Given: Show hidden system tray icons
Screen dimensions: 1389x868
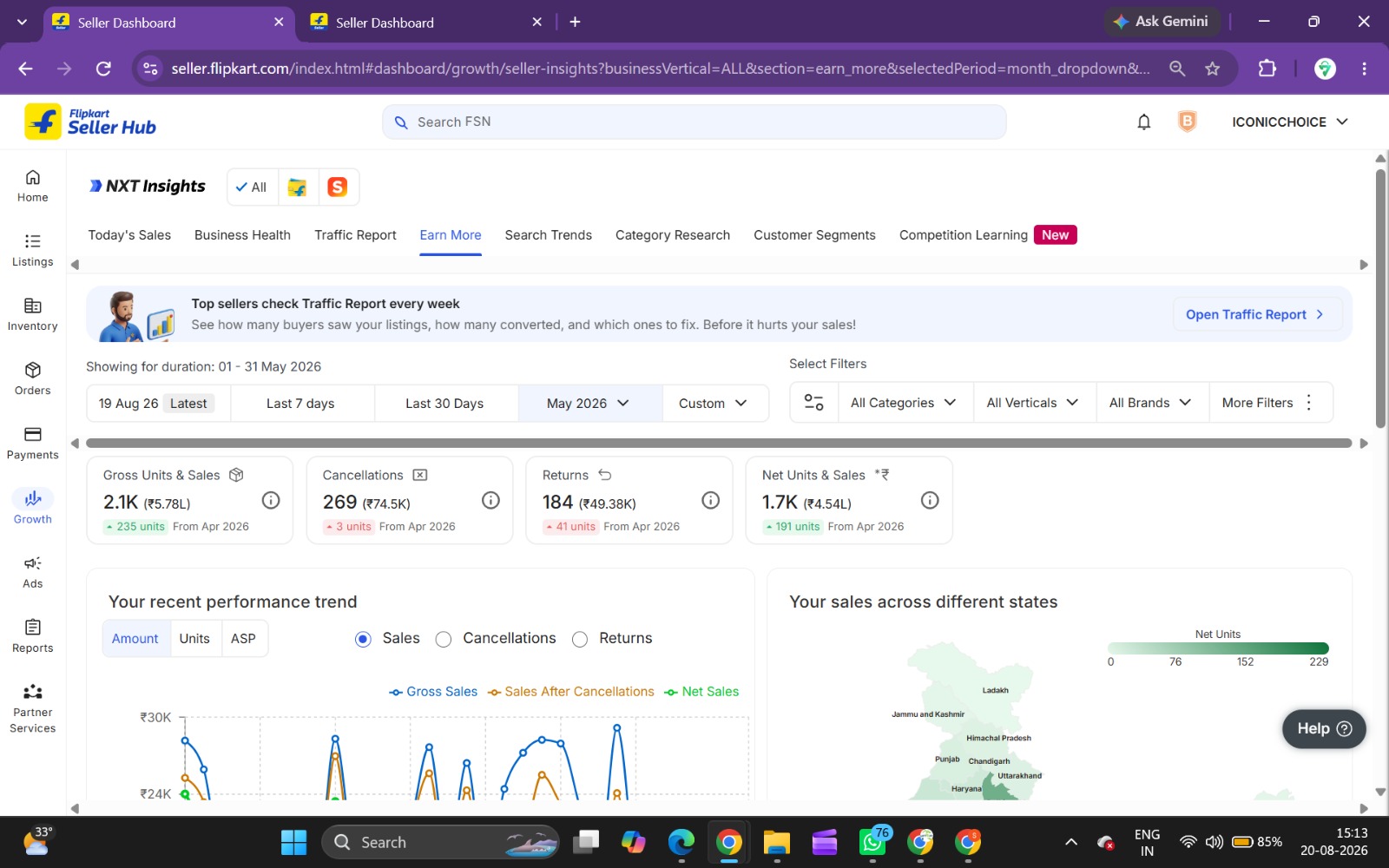Looking at the screenshot, I should point(1071,842).
